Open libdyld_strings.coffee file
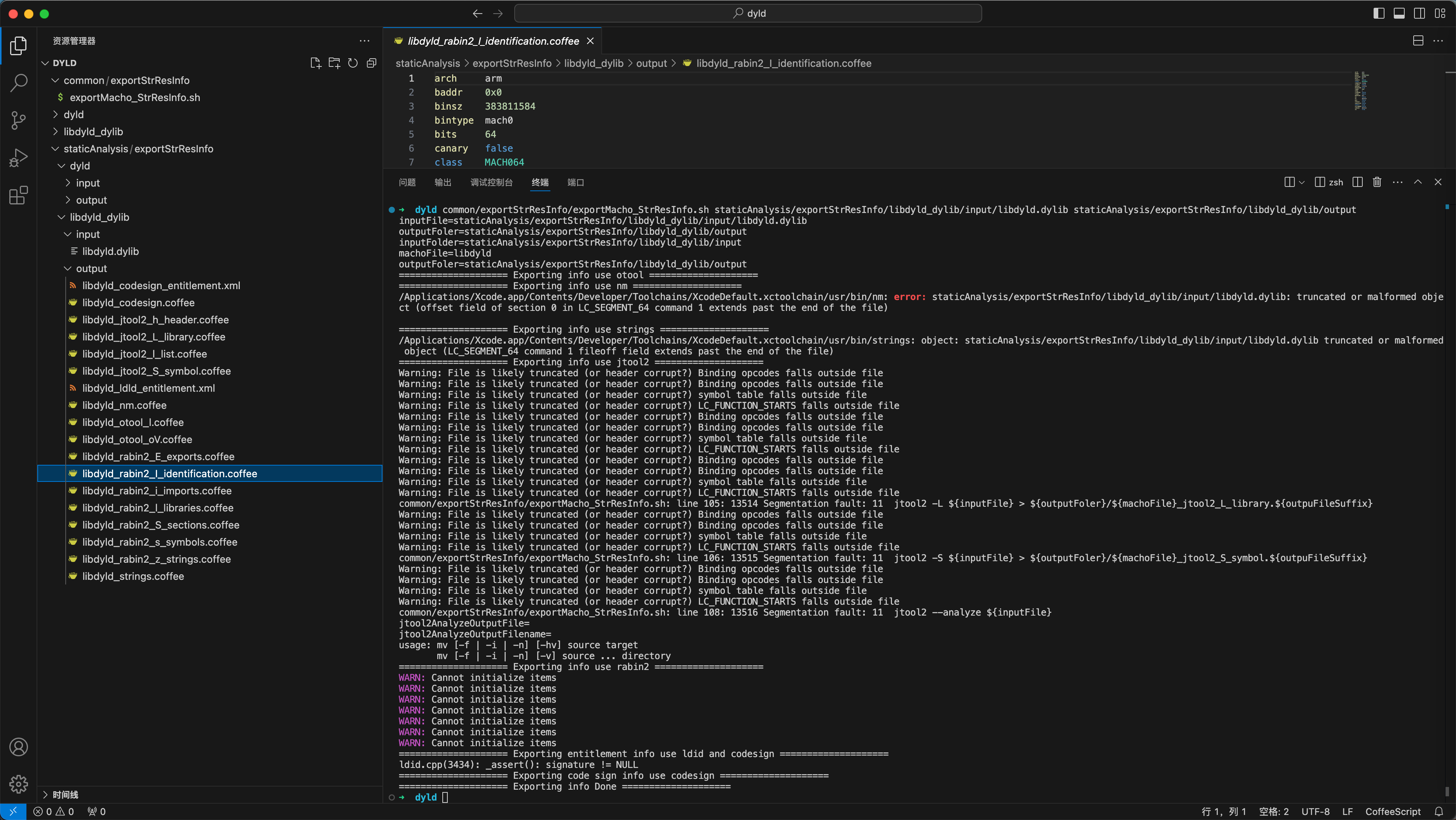Viewport: 1456px width, 820px height. click(x=133, y=576)
